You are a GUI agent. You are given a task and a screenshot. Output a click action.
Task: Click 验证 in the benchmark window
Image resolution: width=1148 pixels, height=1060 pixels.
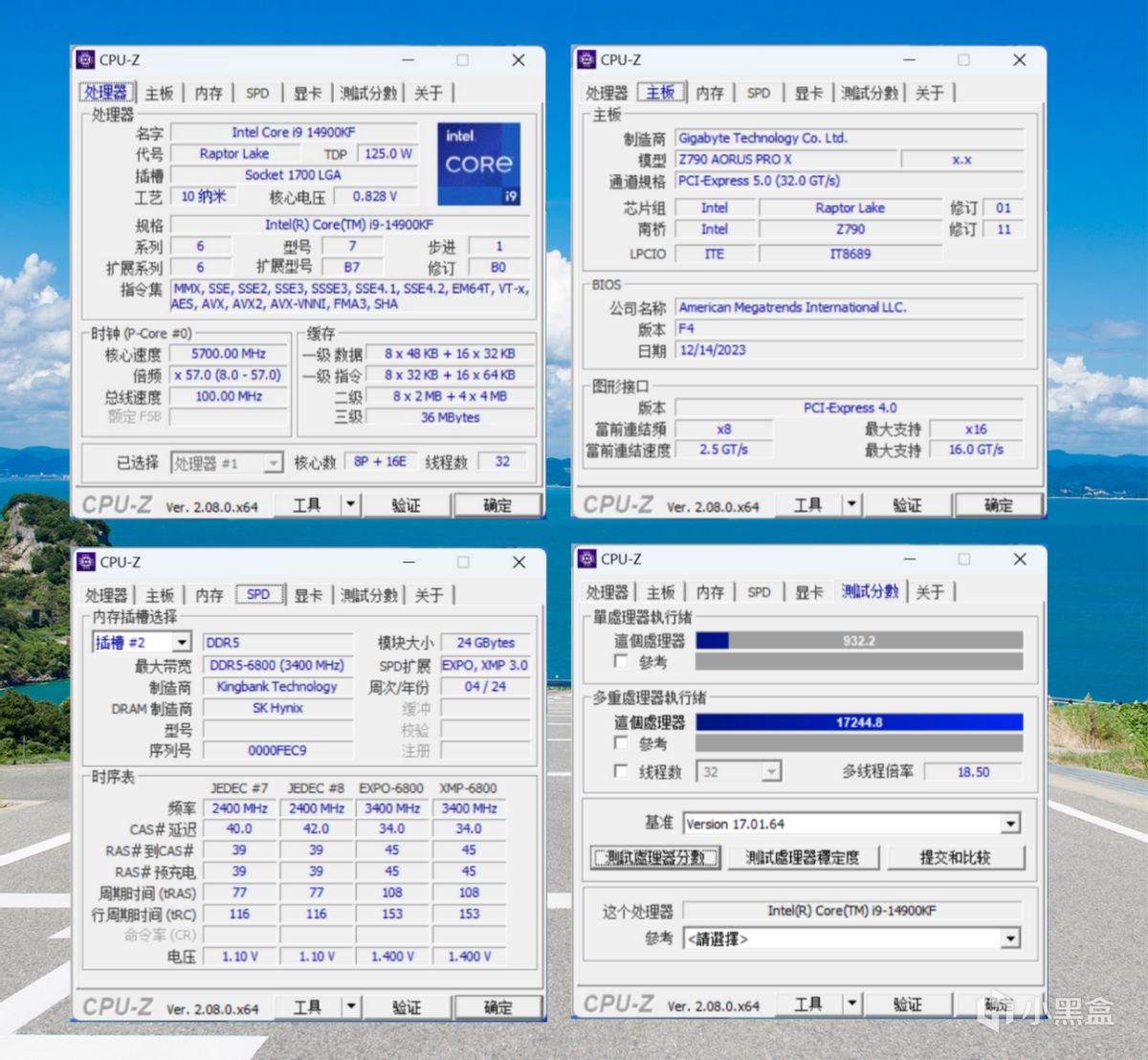click(x=908, y=1004)
